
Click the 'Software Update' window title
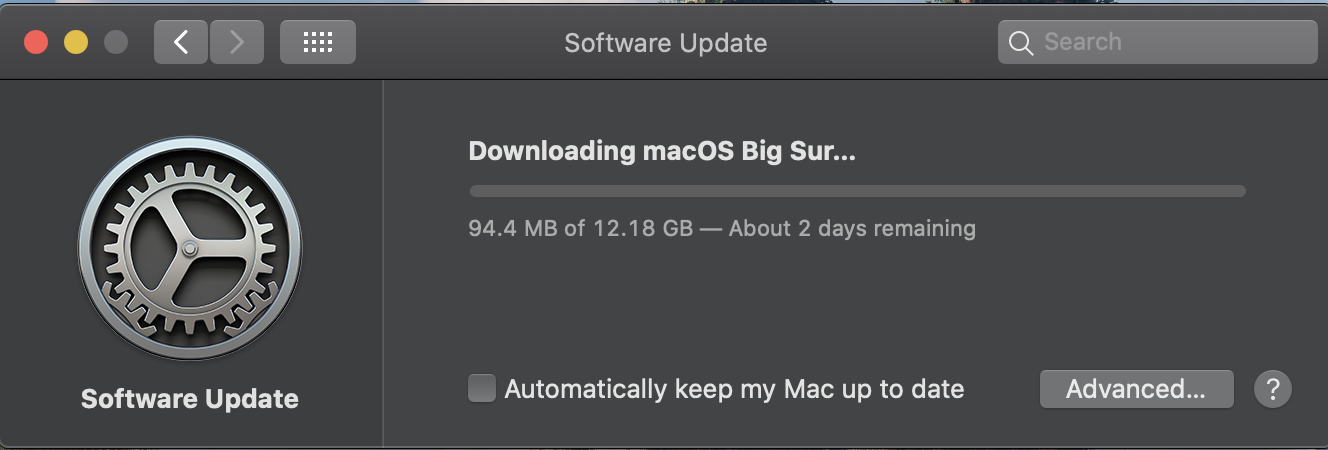click(666, 43)
